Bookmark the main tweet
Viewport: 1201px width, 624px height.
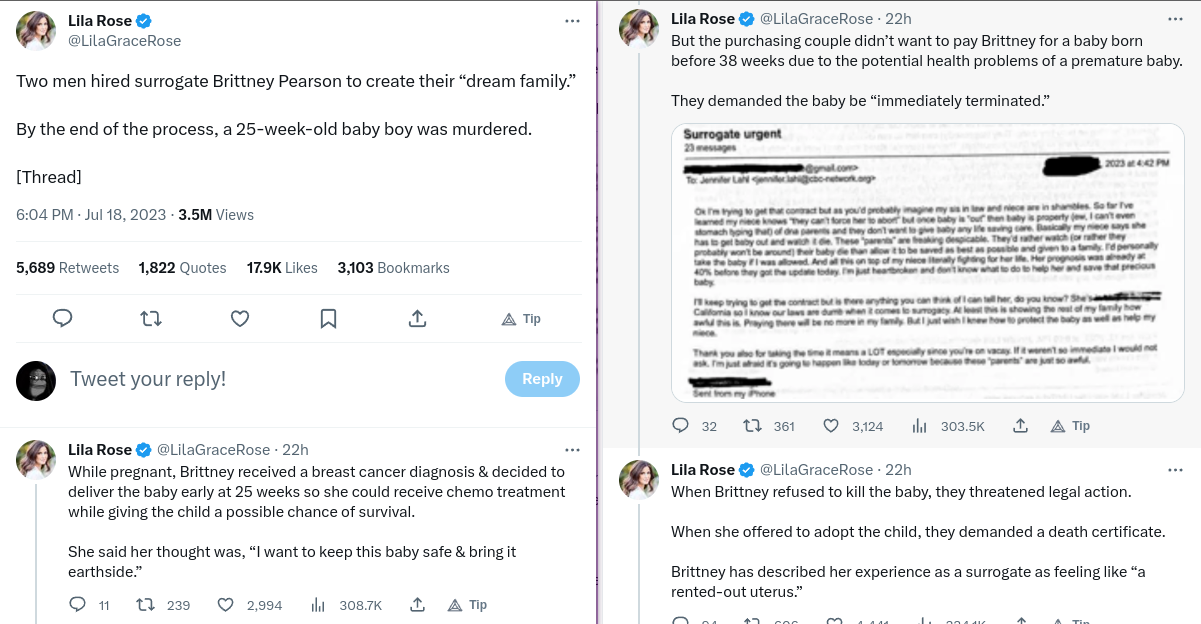coord(328,318)
